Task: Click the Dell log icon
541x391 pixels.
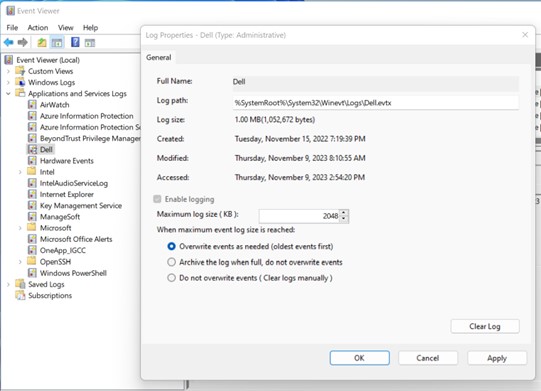Action: tap(32, 149)
